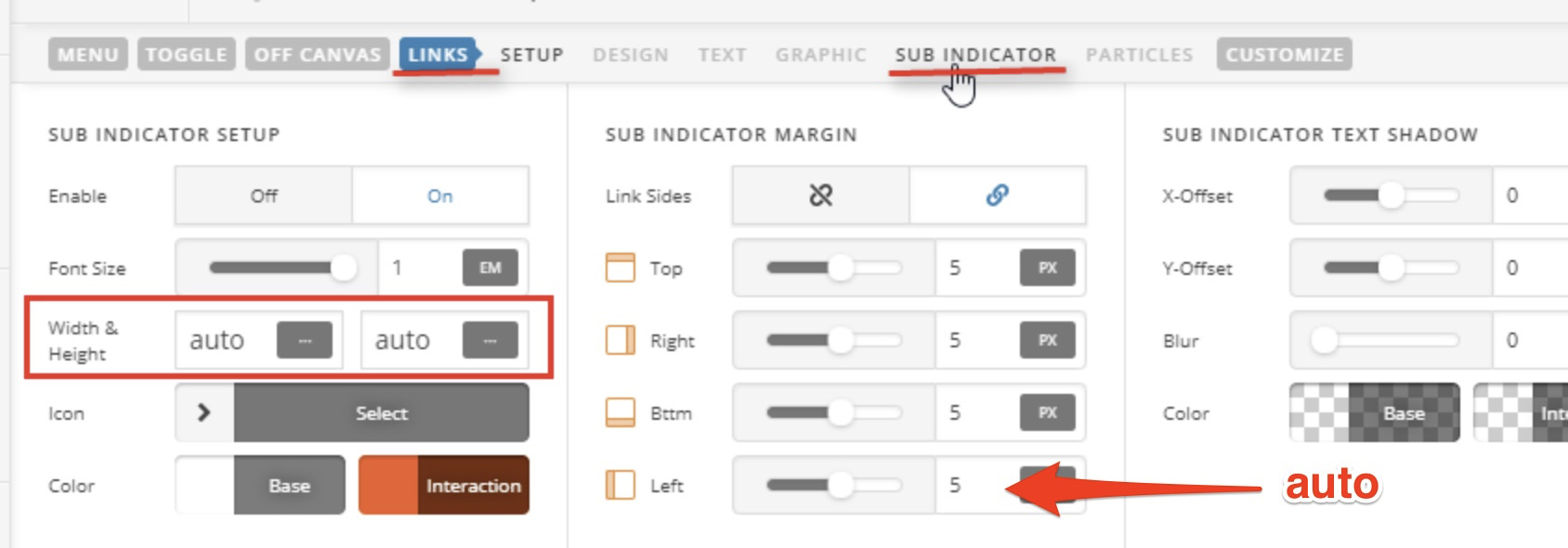Toggle Font Size EM unit button
The width and height of the screenshot is (1568, 548).
coord(490,268)
